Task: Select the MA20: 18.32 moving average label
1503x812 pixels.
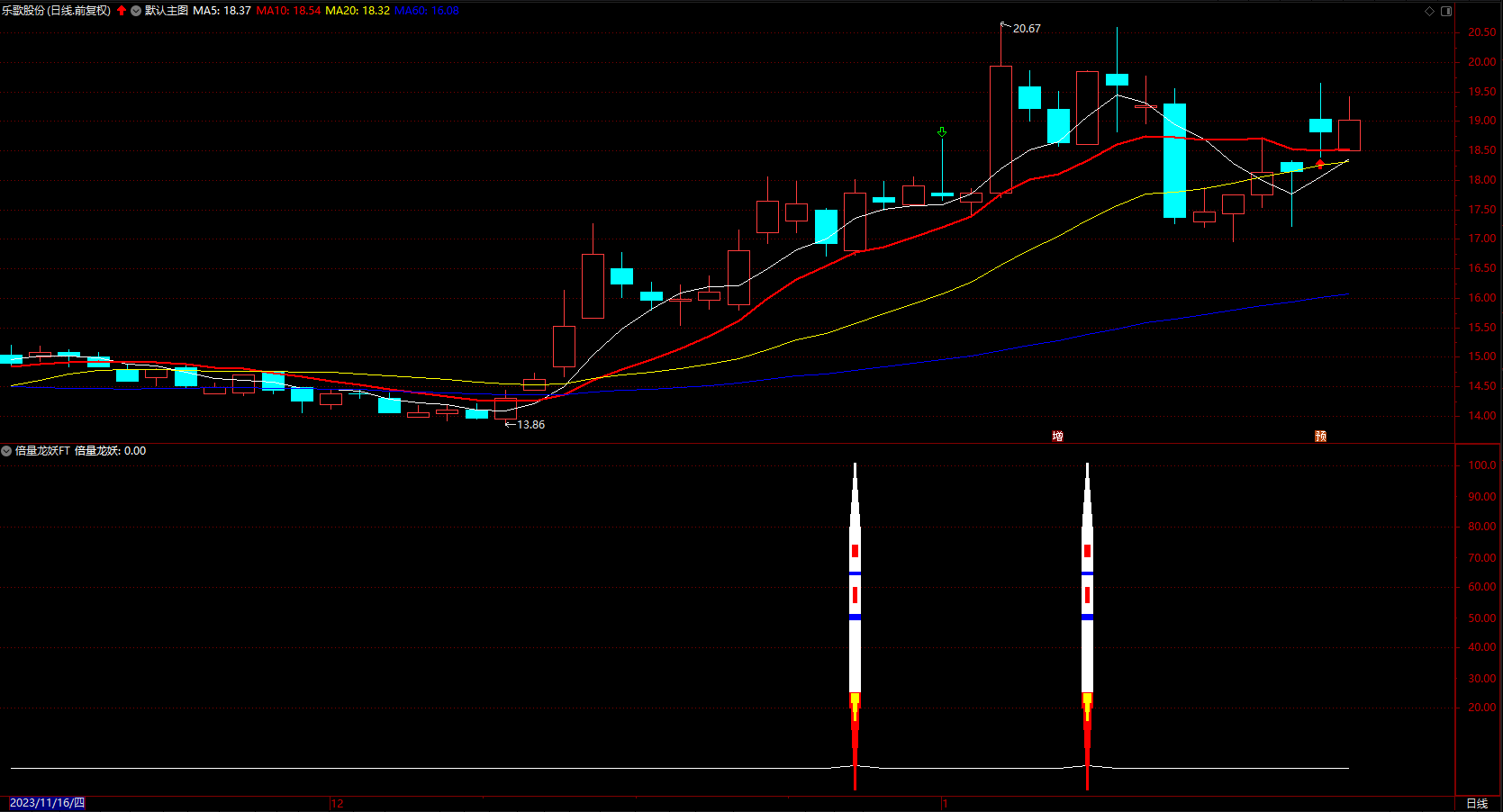Action: pyautogui.click(x=358, y=11)
